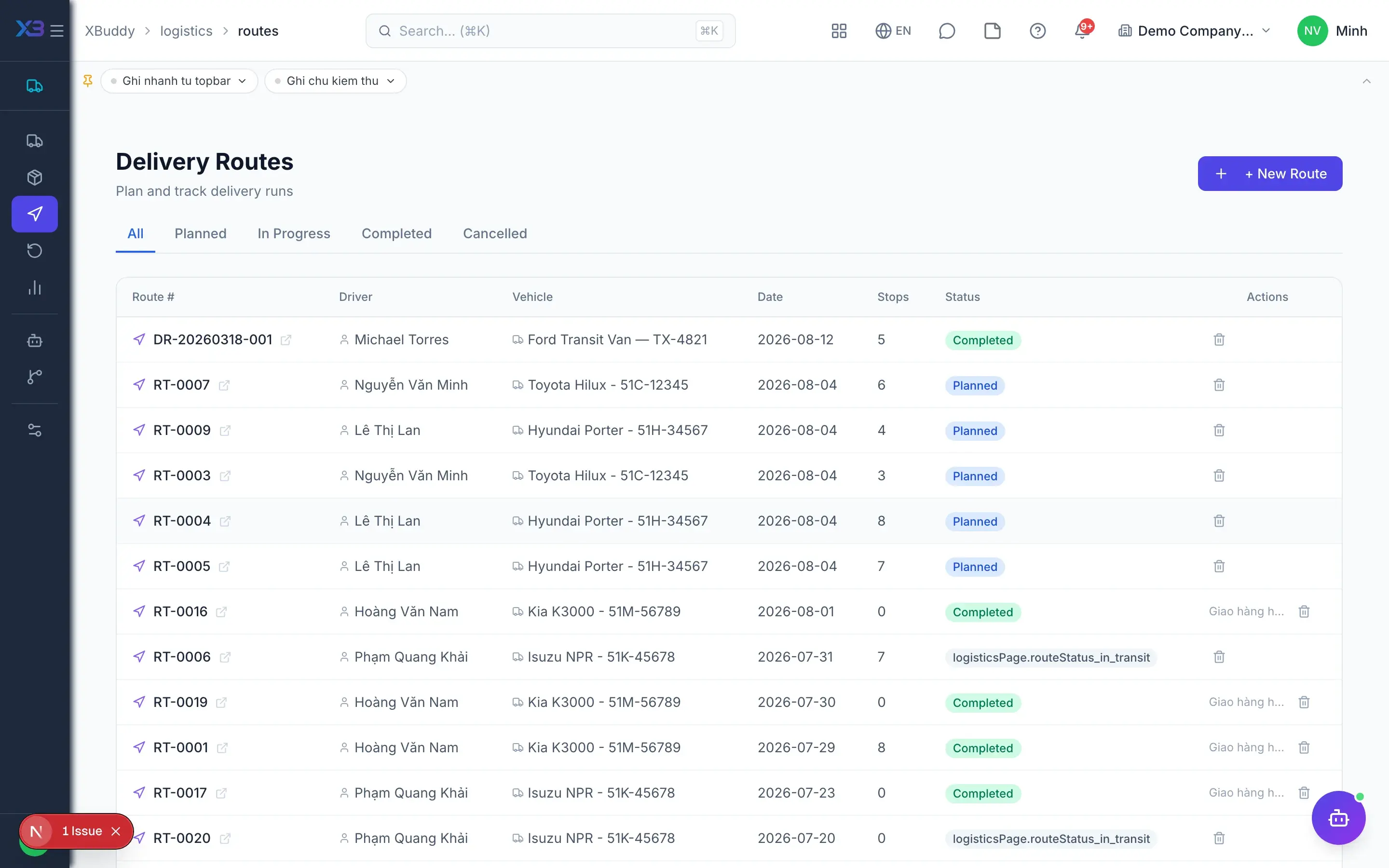Viewport: 1389px width, 868px height.
Task: Open the apps grid icon
Action: [839, 30]
